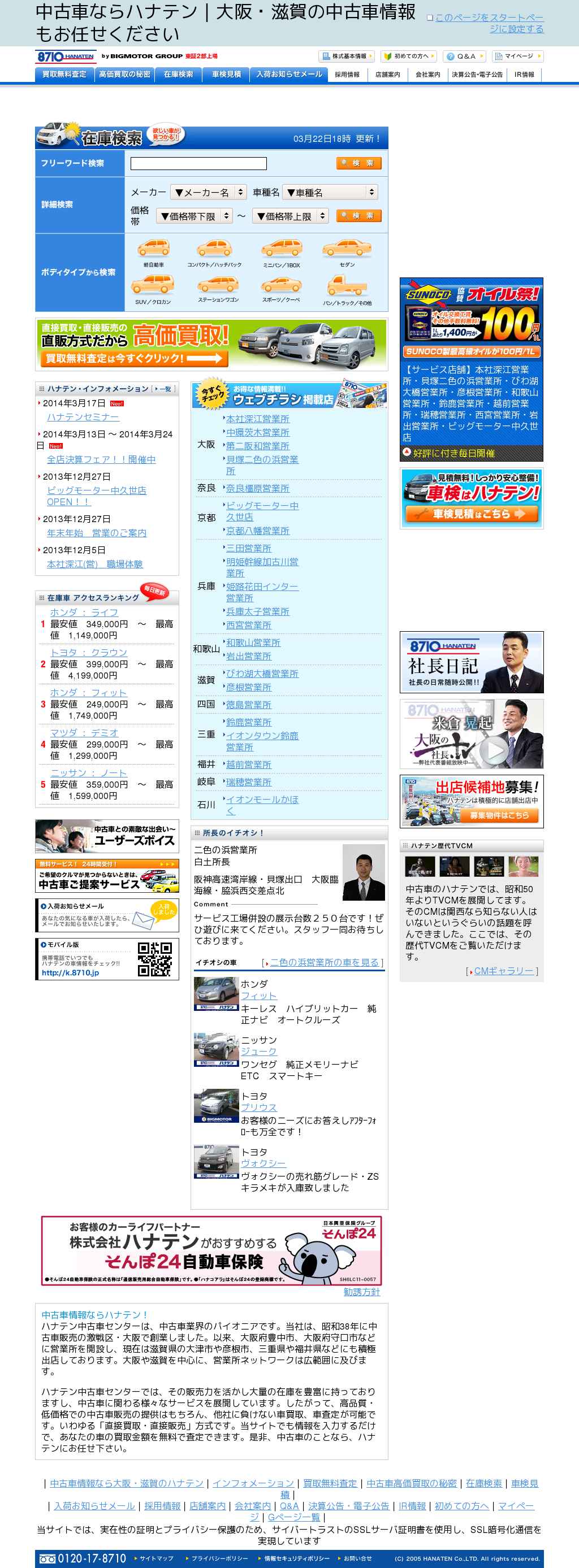This screenshot has width=579, height=1568.
Task: Open ホンダ：ライフ ranking link
Action: coord(84,613)
